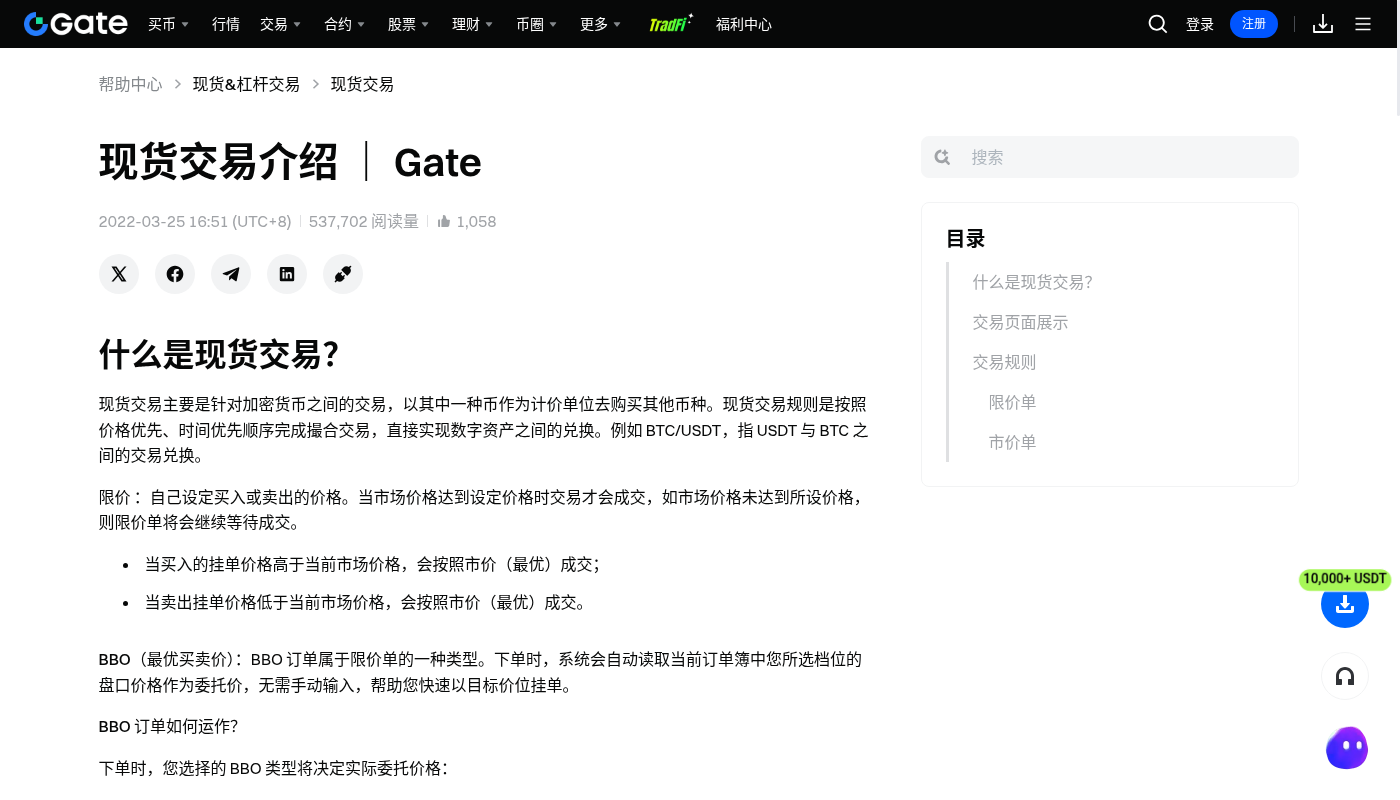Click the heading 什么是现货交易?
1400x800 pixels.
(x=219, y=354)
